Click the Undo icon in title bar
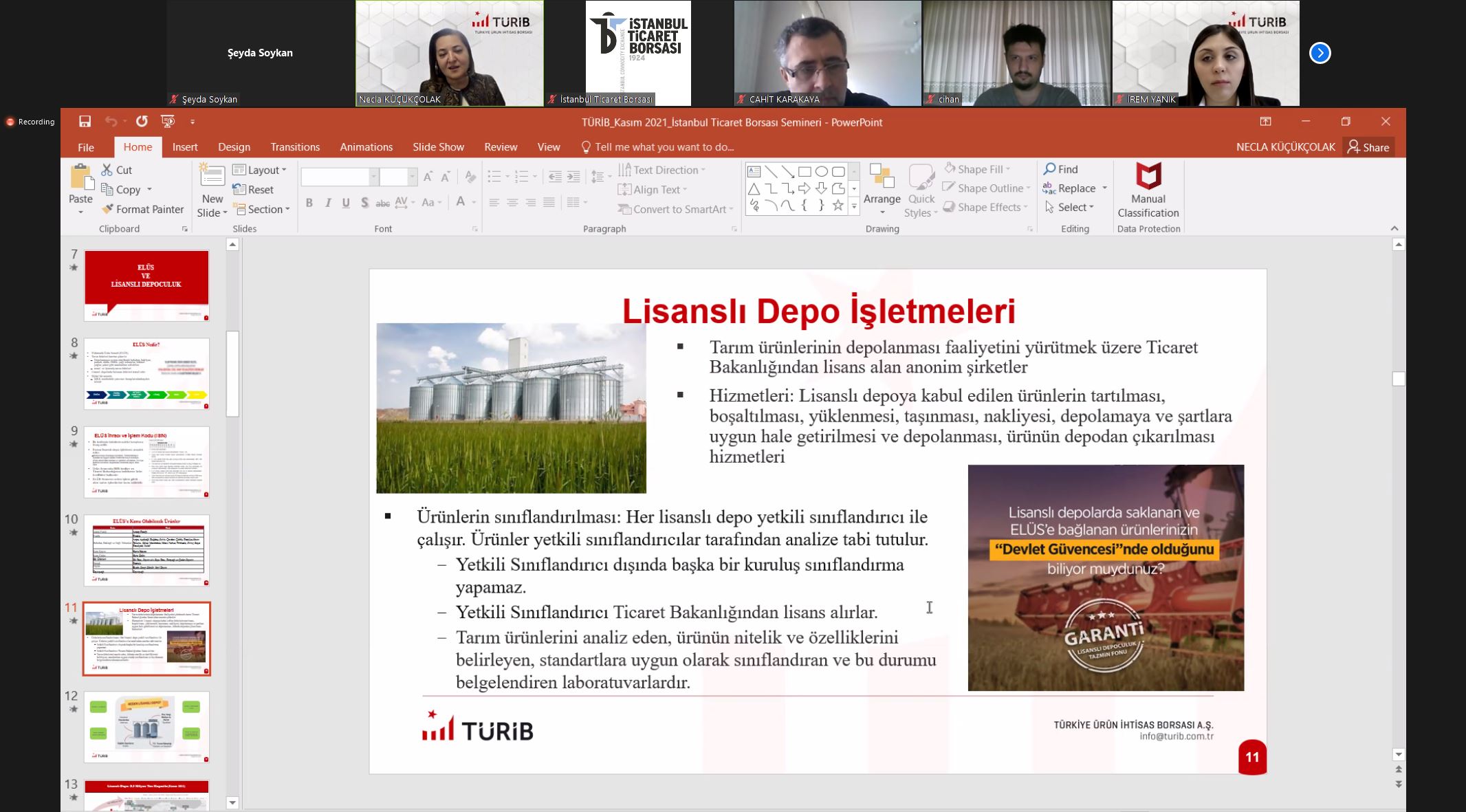Viewport: 1466px width, 812px height. coord(111,122)
